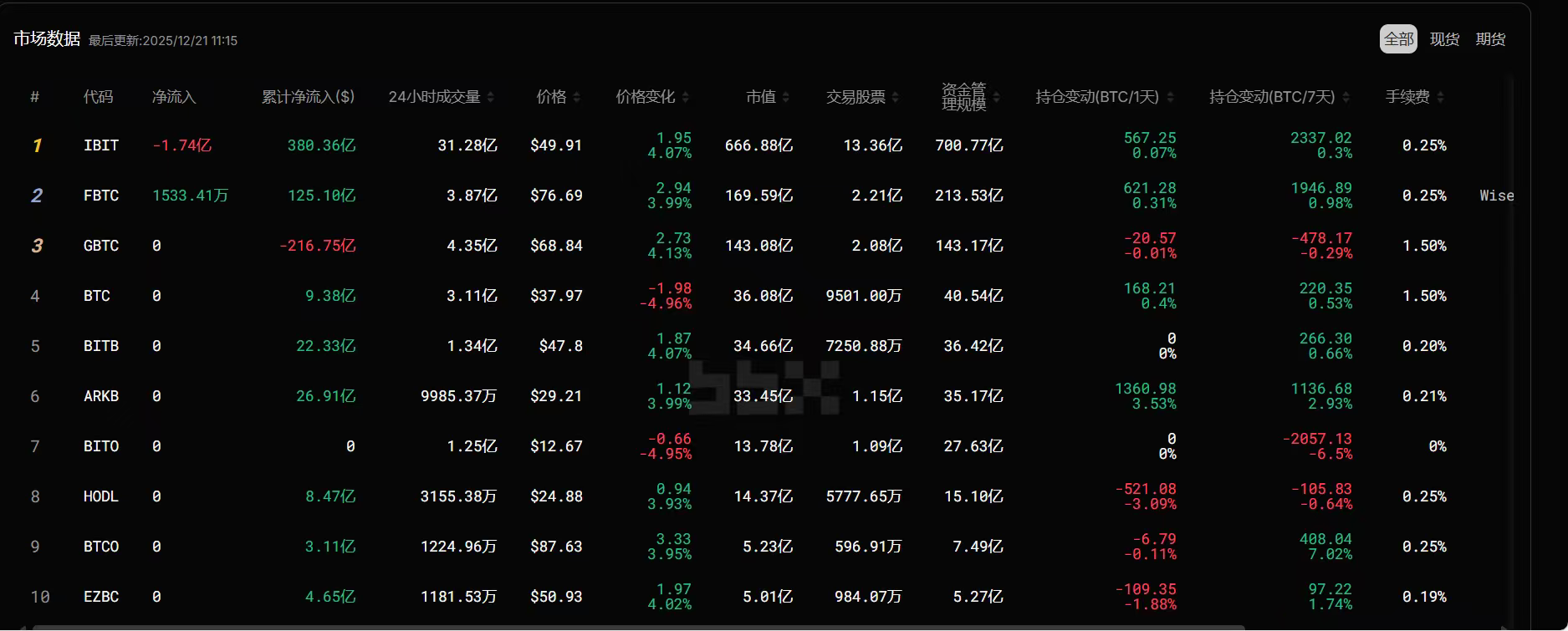Sort table by 价格变化 arrows
1568x631 pixels.
point(686,98)
